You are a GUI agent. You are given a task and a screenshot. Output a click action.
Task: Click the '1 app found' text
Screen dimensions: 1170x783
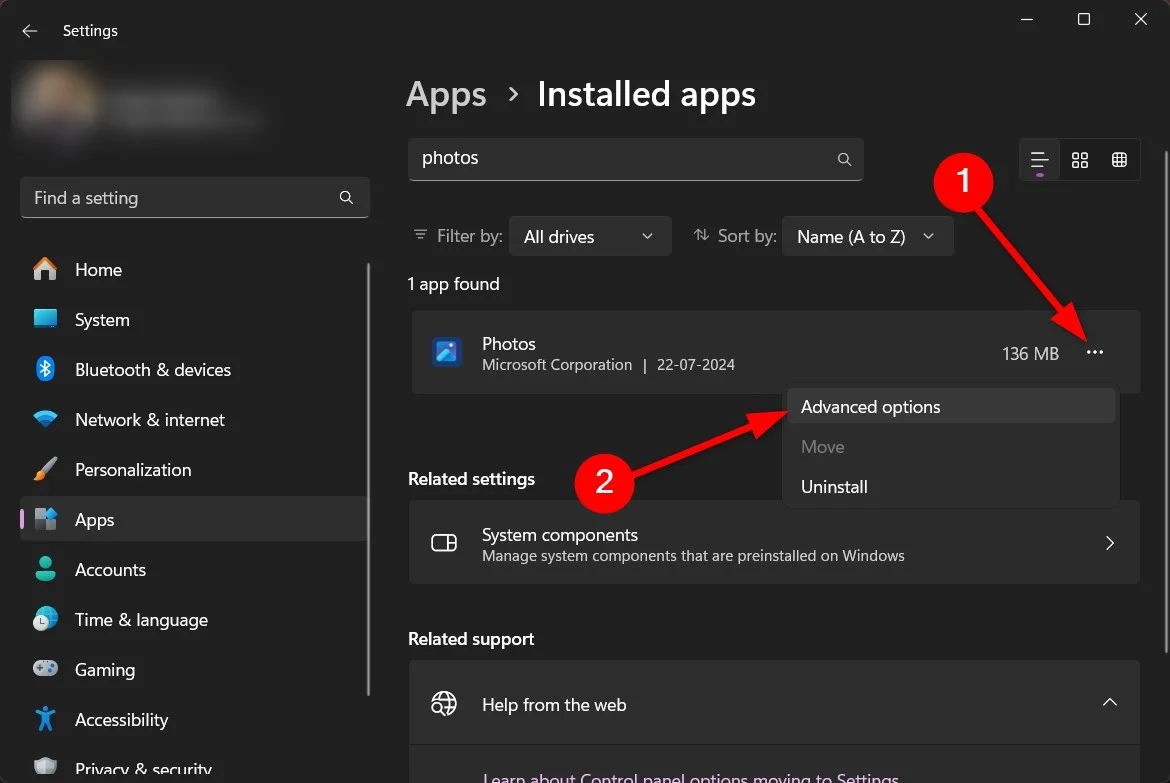454,284
